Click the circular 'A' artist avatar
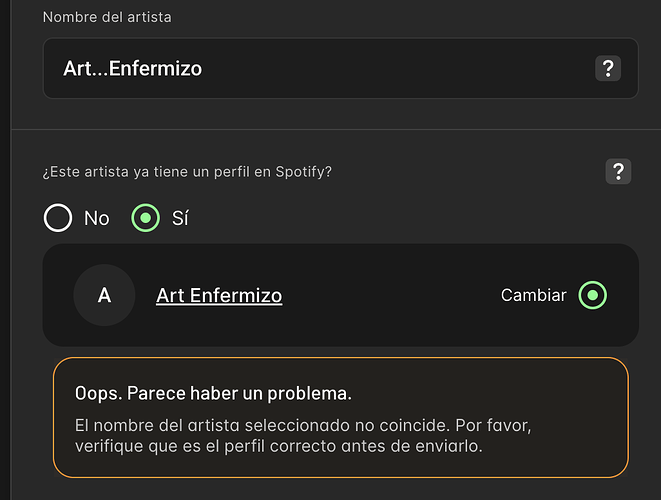Image resolution: width=661 pixels, height=500 pixels. coord(104,295)
